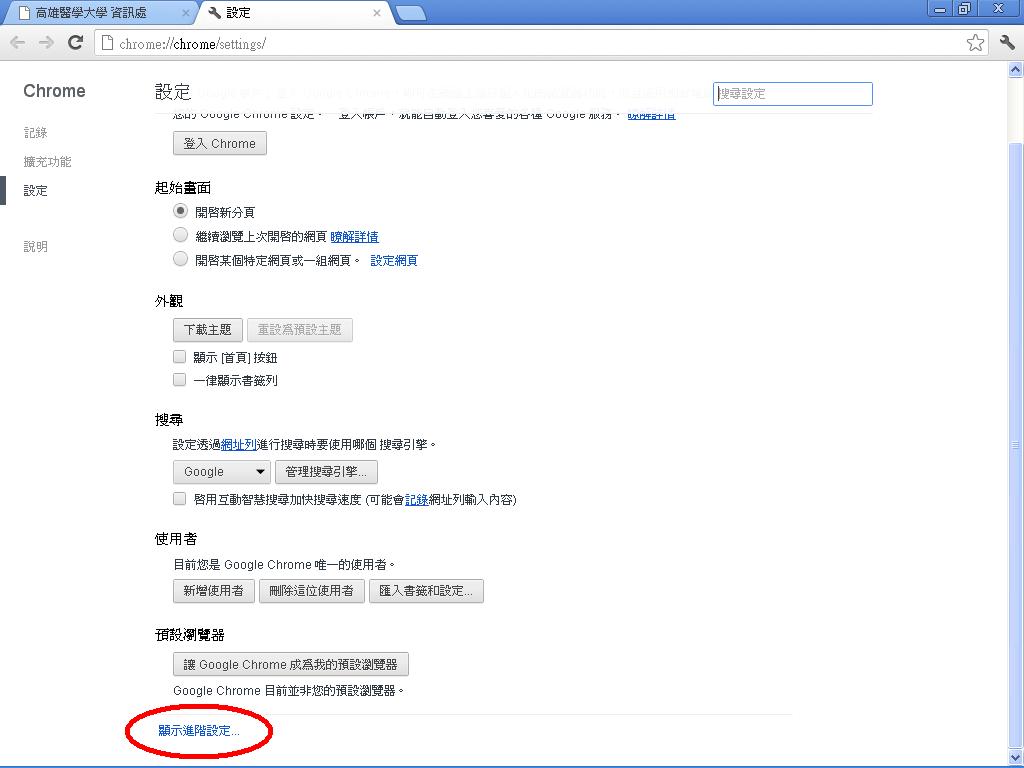Open 擴充功能 in the sidebar
The image size is (1024, 768).
[47, 161]
